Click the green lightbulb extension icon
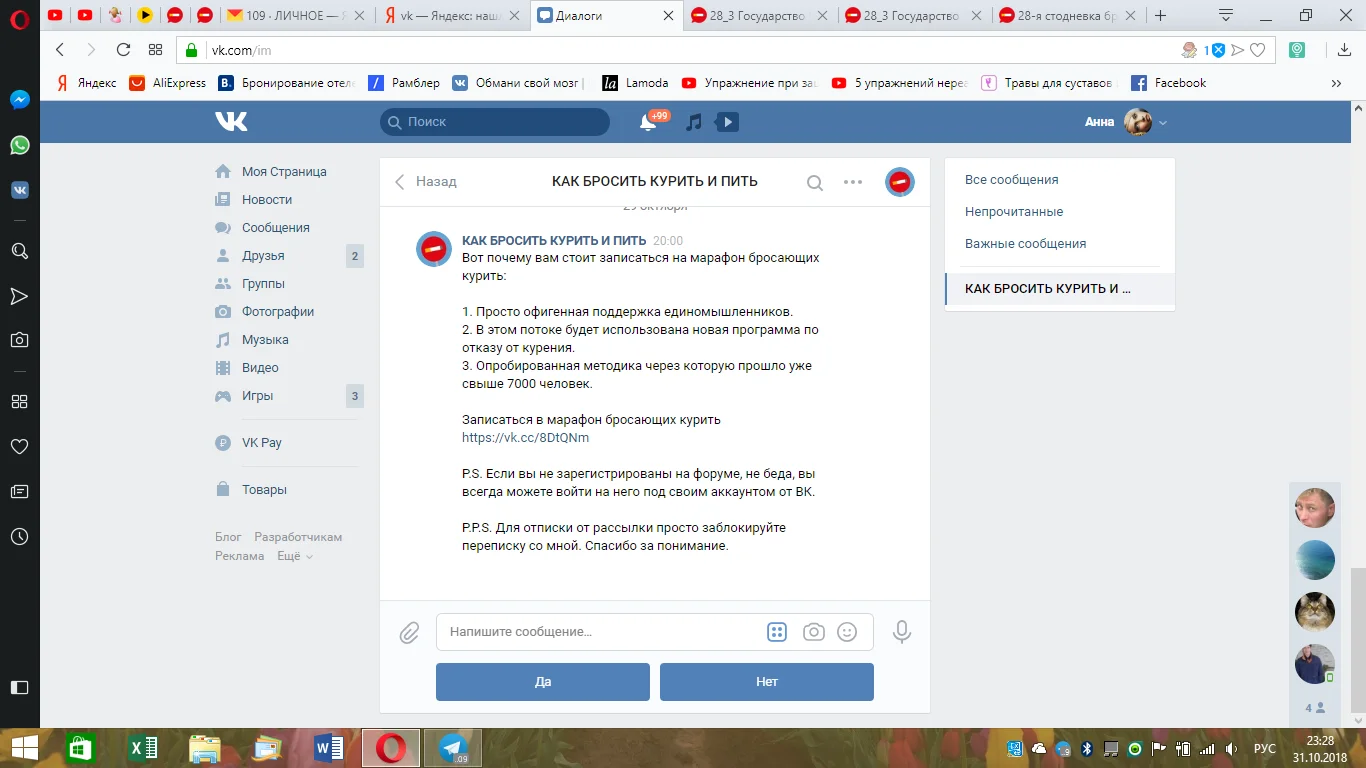Viewport: 1366px width, 768px height. (1297, 50)
